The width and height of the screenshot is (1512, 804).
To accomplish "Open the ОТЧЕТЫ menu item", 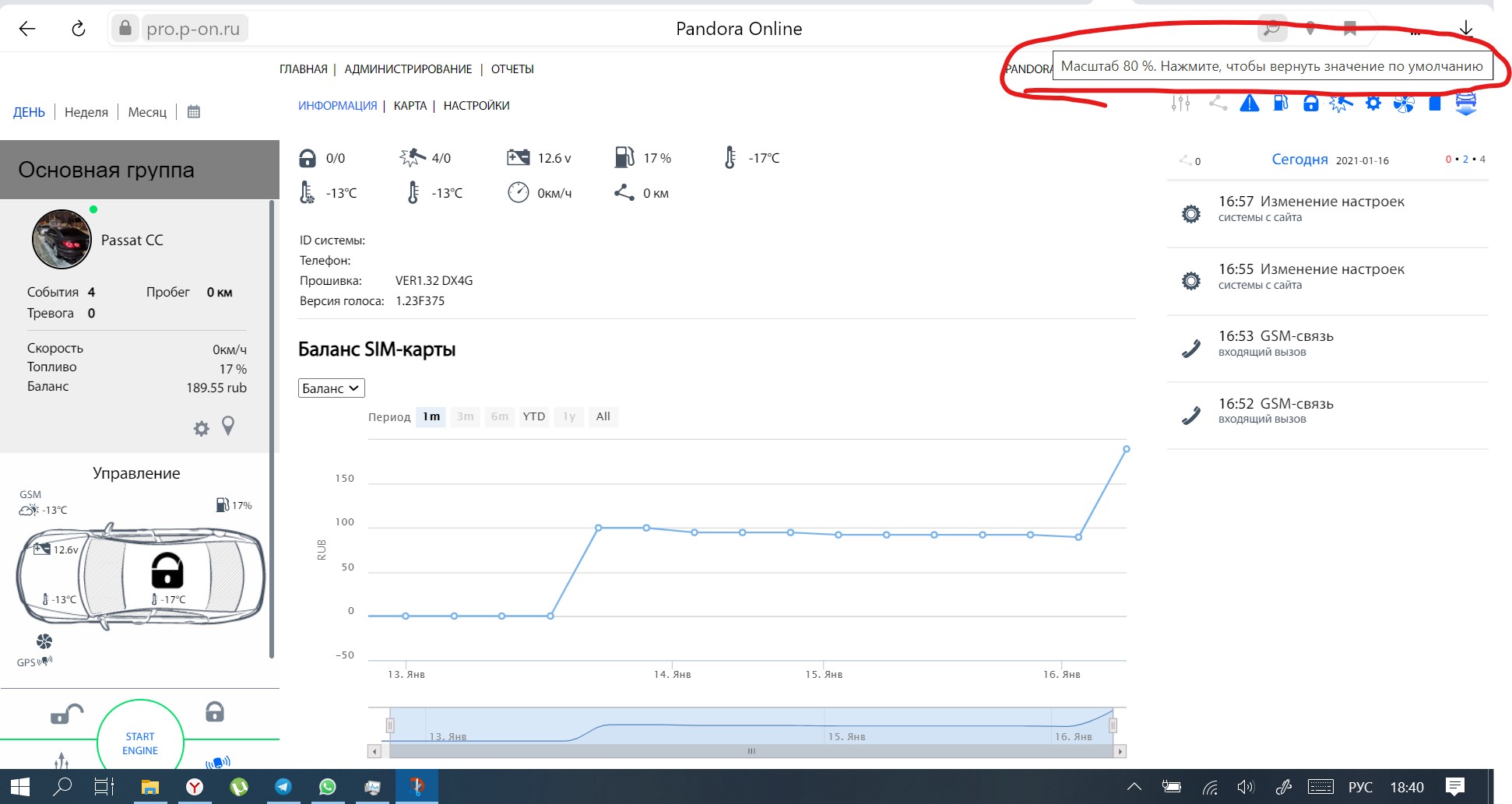I will coord(512,69).
